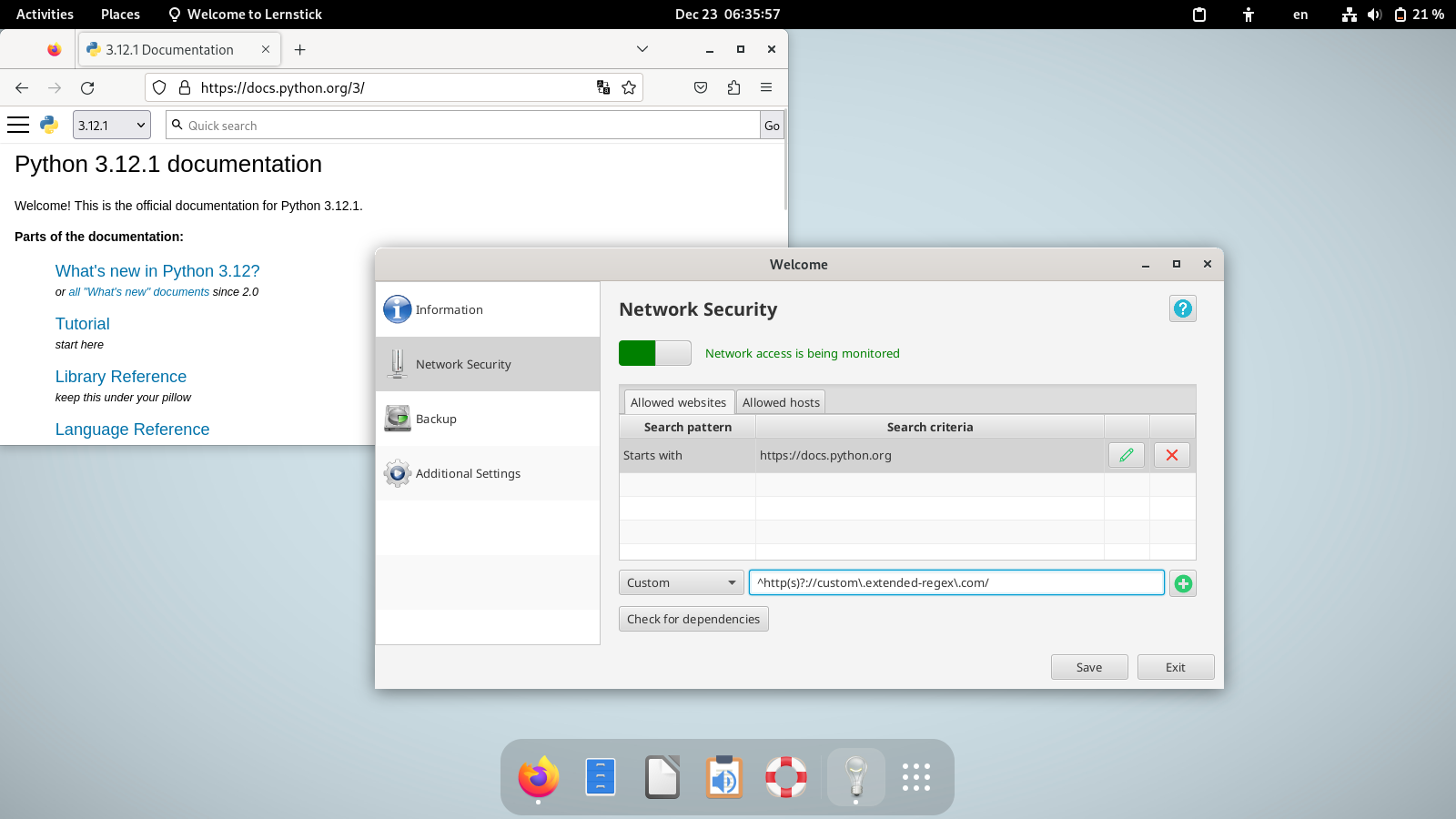Open Firefox extensions icon

click(x=733, y=87)
